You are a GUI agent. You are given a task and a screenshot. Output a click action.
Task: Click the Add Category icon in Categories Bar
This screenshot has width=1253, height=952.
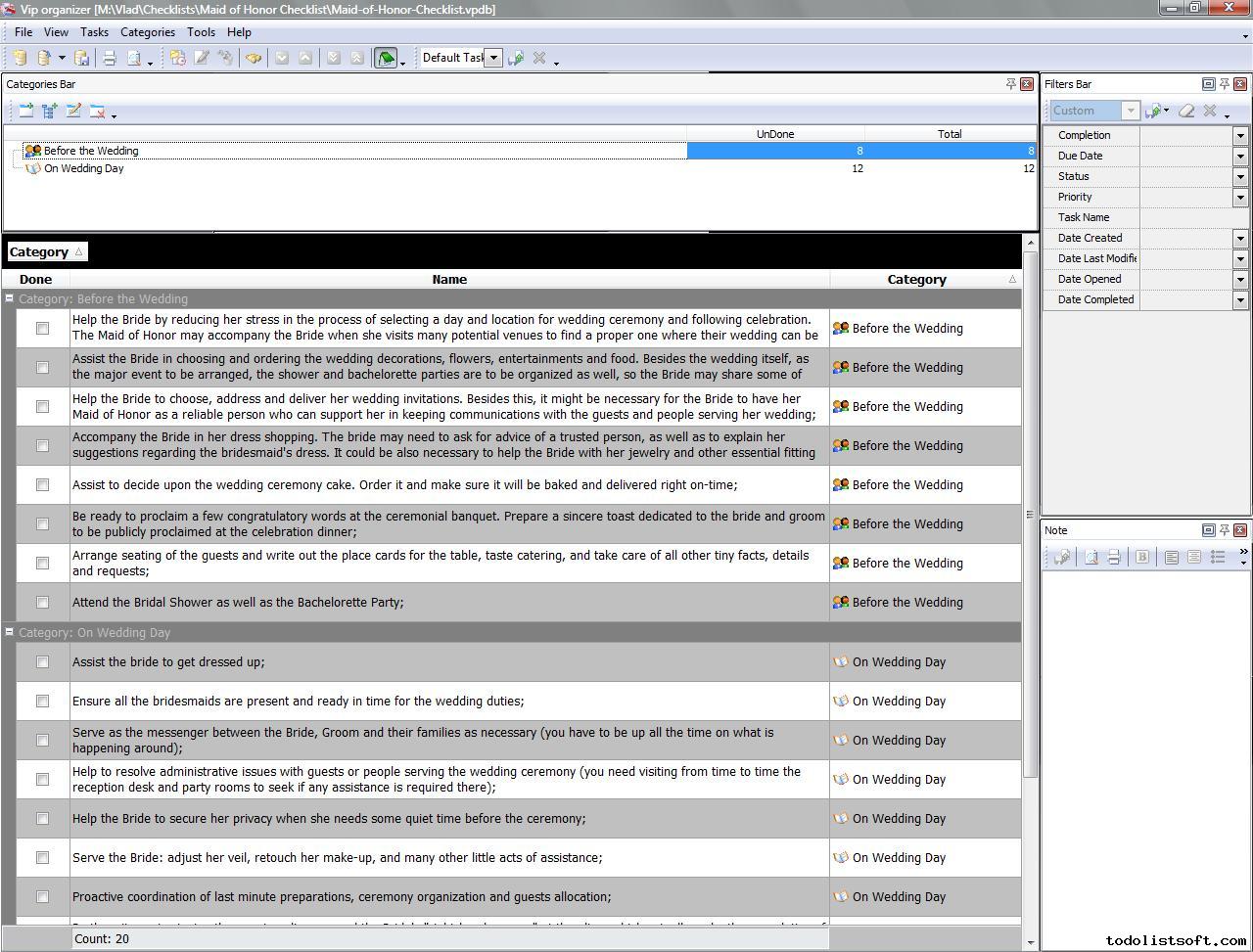pyautogui.click(x=25, y=111)
